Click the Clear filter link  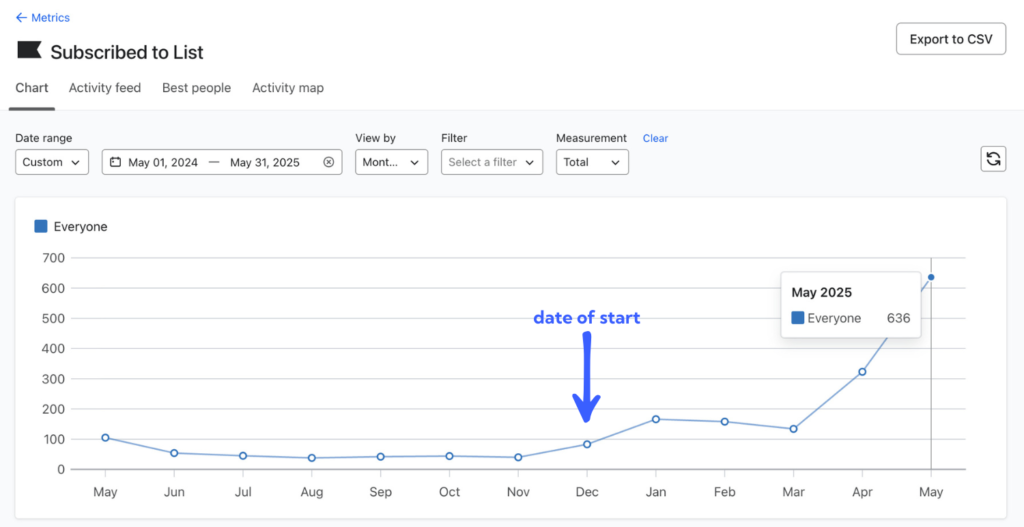pyautogui.click(x=655, y=138)
